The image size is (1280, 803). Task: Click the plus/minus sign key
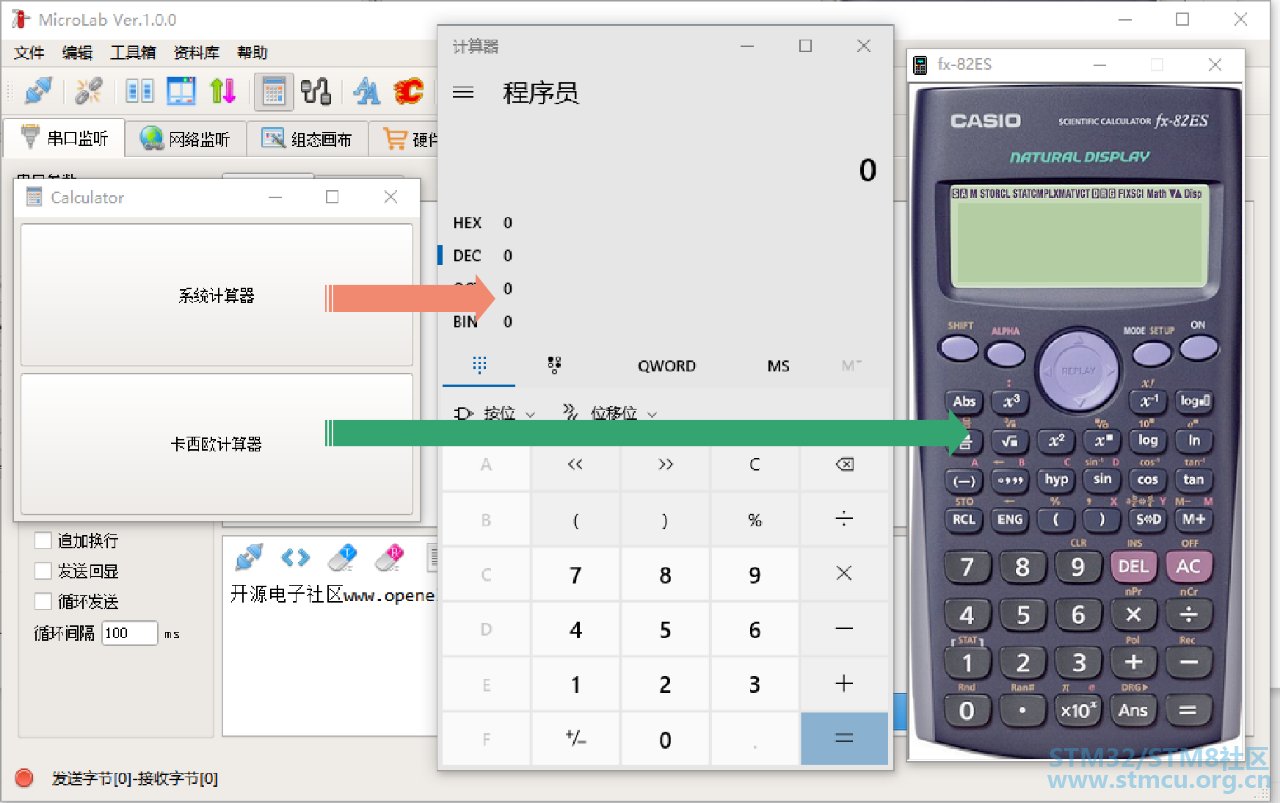575,739
